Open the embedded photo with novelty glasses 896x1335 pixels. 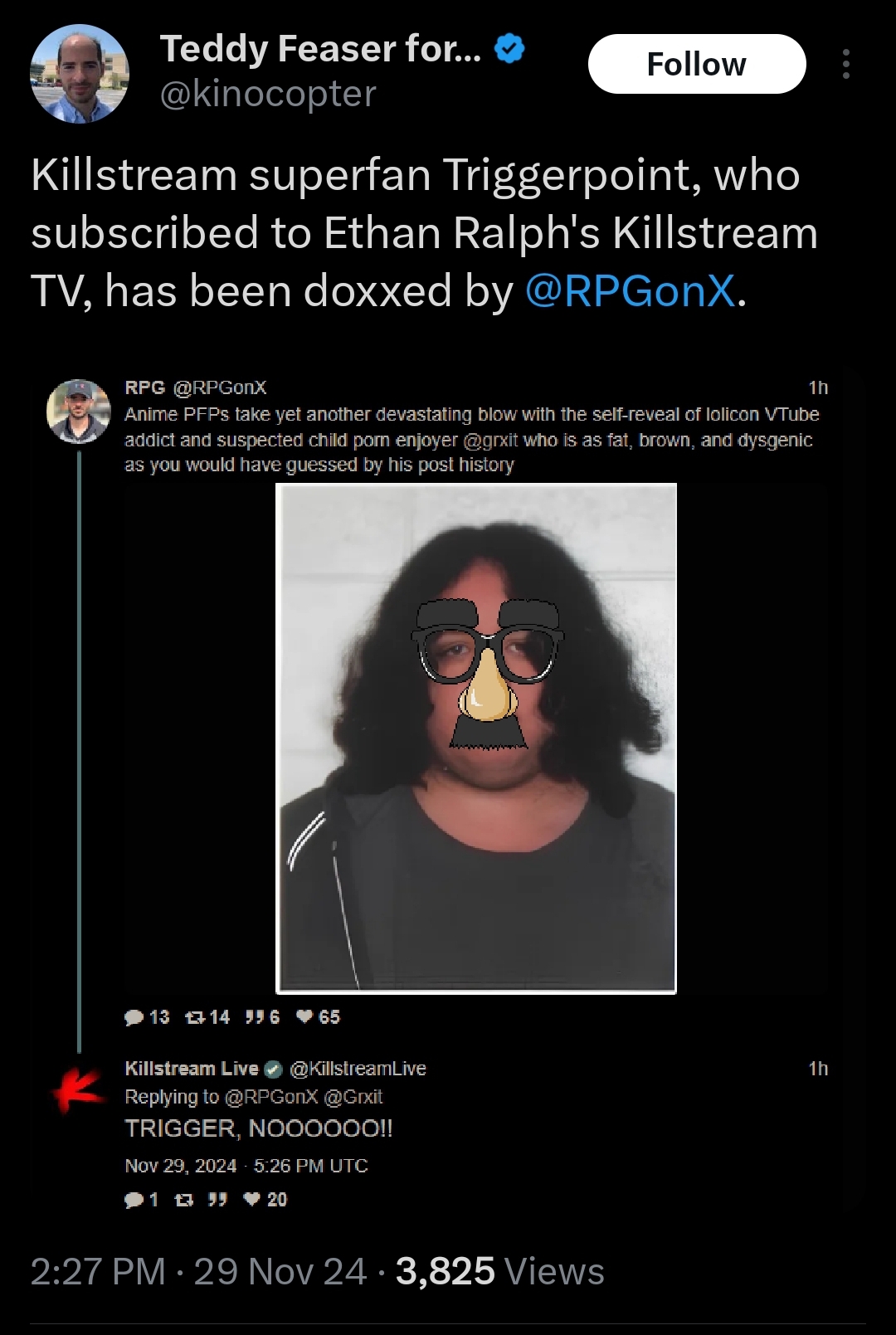476,738
